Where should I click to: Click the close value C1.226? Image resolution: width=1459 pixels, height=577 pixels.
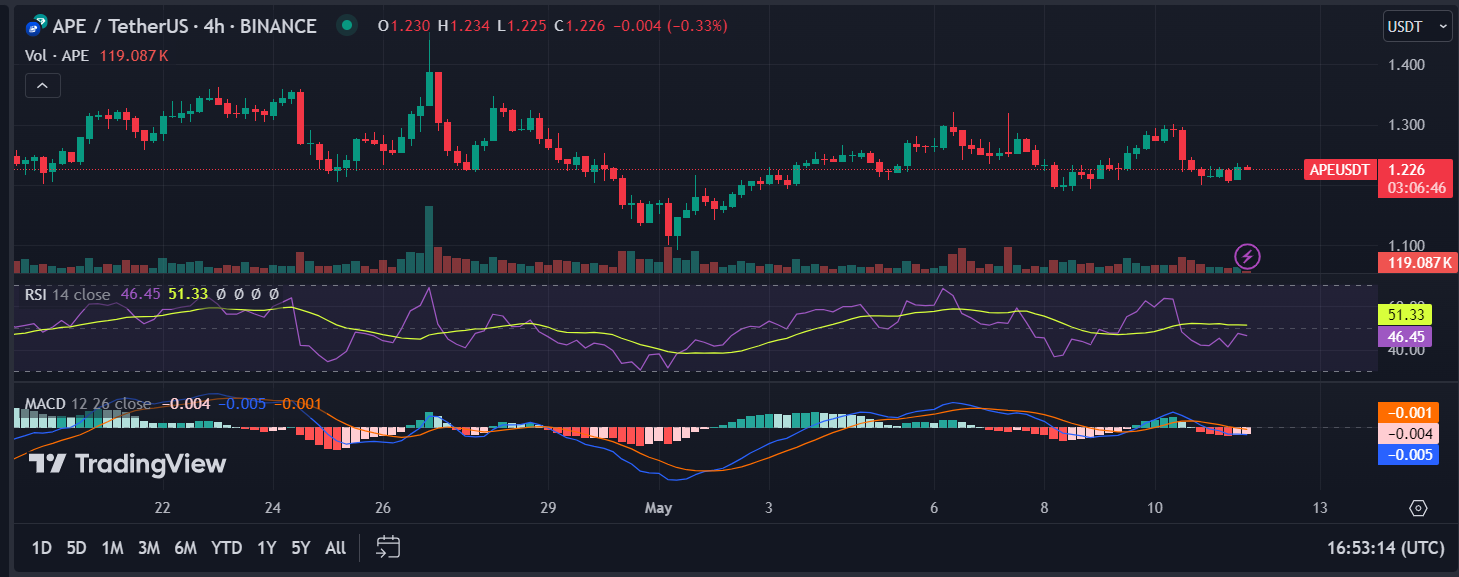pyautogui.click(x=582, y=26)
